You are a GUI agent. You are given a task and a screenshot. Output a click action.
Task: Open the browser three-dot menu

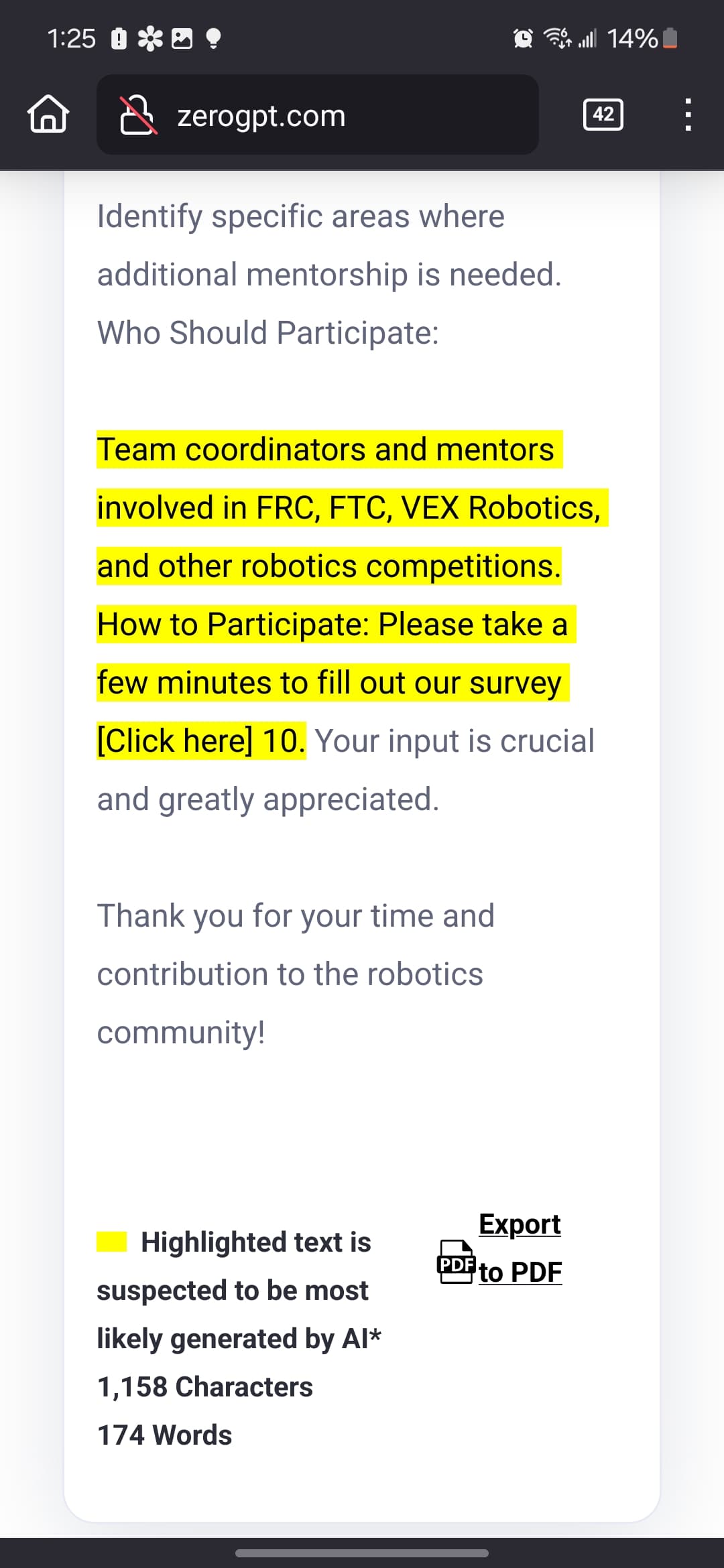click(x=688, y=115)
